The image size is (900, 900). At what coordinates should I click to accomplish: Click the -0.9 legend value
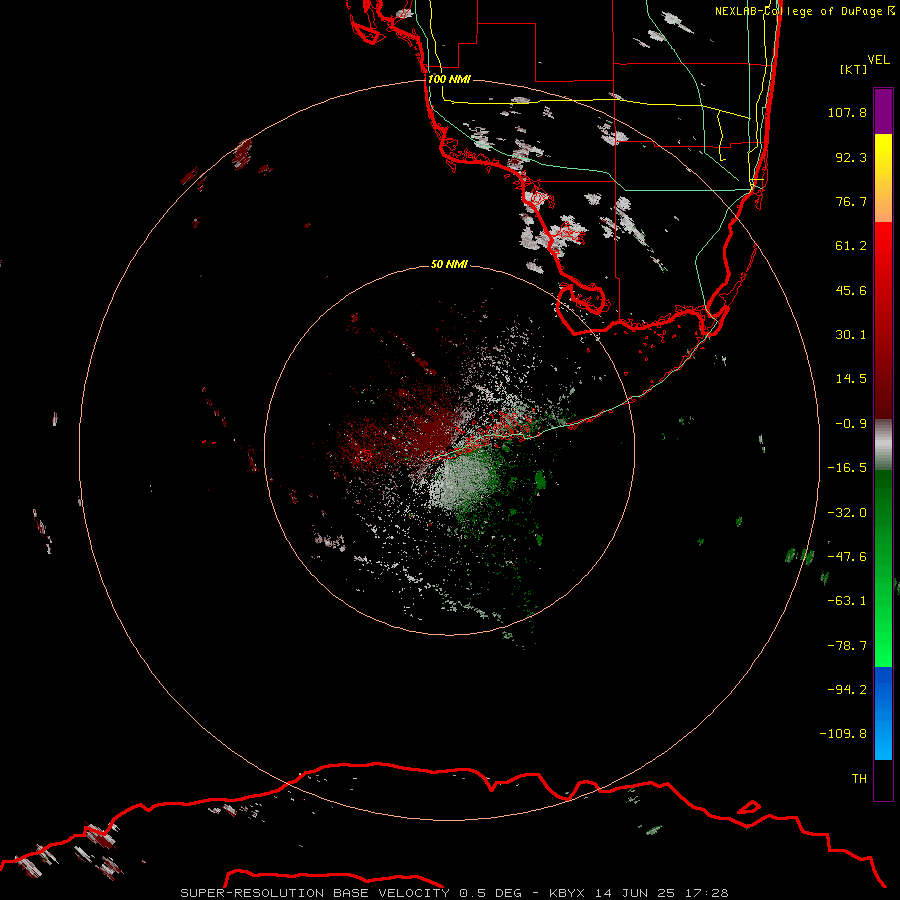[x=851, y=424]
